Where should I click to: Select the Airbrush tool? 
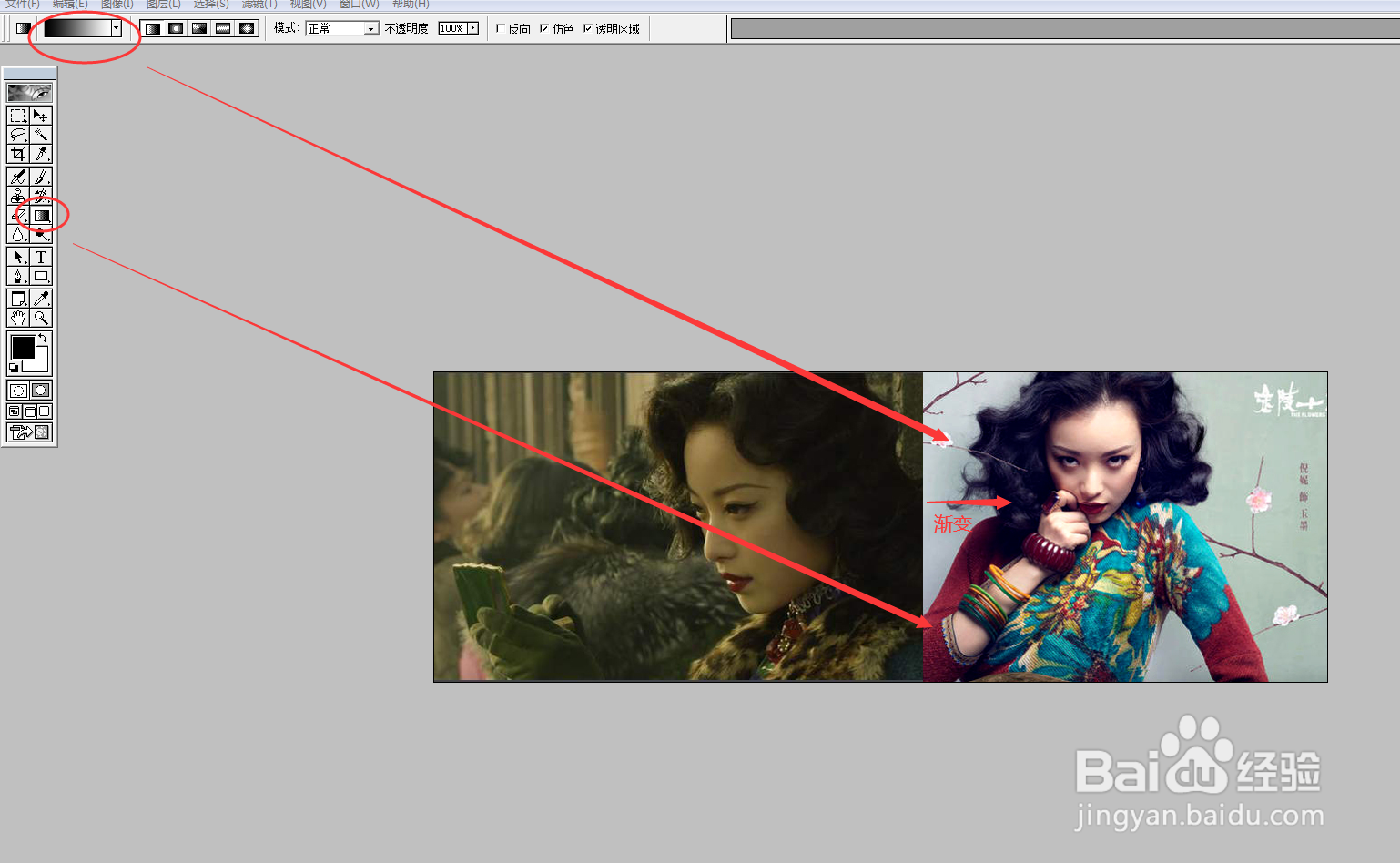(18, 177)
